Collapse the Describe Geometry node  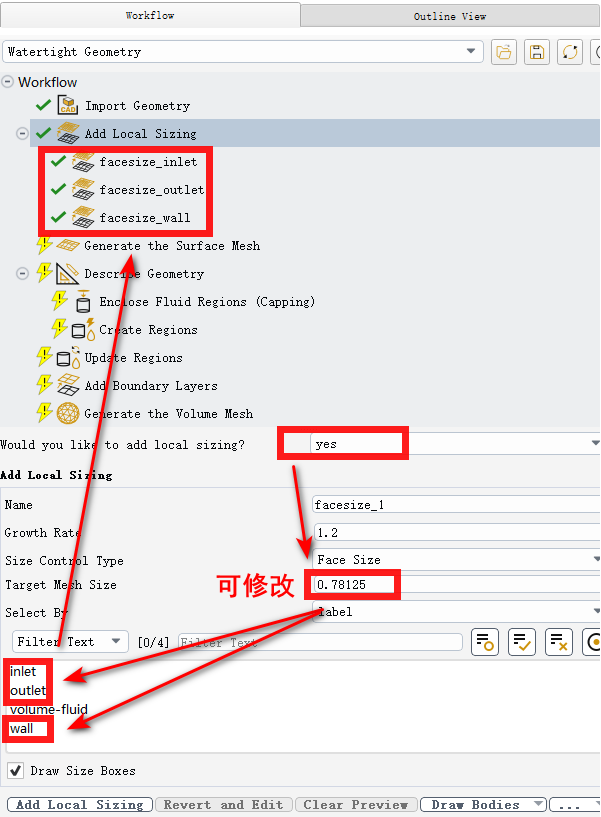pos(22,274)
